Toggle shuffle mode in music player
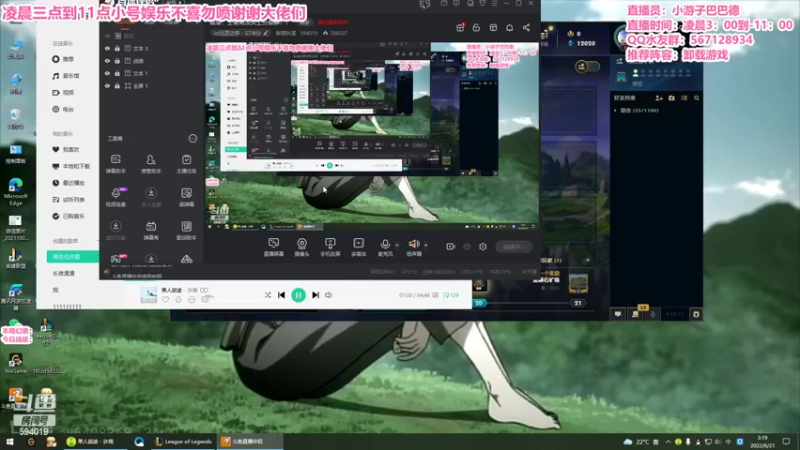Viewport: 800px width, 450px height. tap(267, 295)
